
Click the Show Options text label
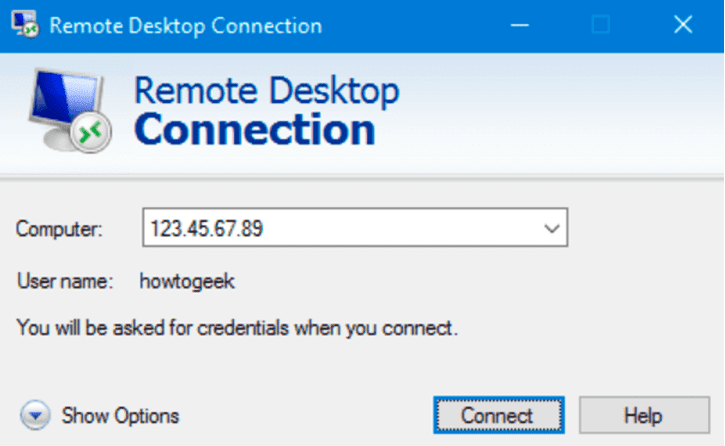(120, 415)
